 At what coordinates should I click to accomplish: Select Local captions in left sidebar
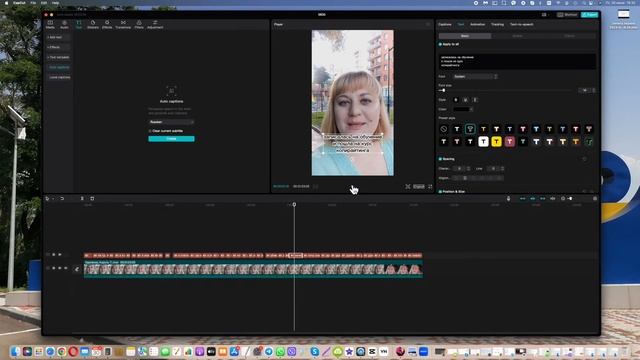coord(60,77)
